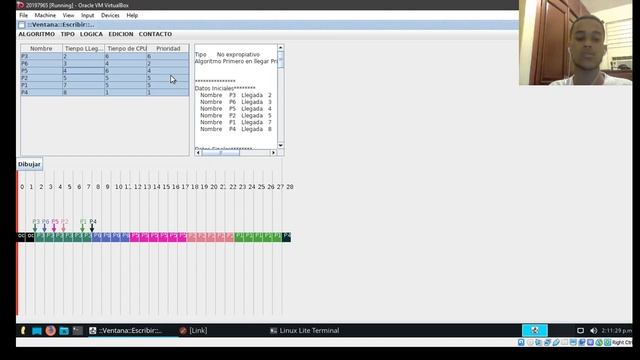Click the P1 arrival marker on timeline

tap(83, 225)
